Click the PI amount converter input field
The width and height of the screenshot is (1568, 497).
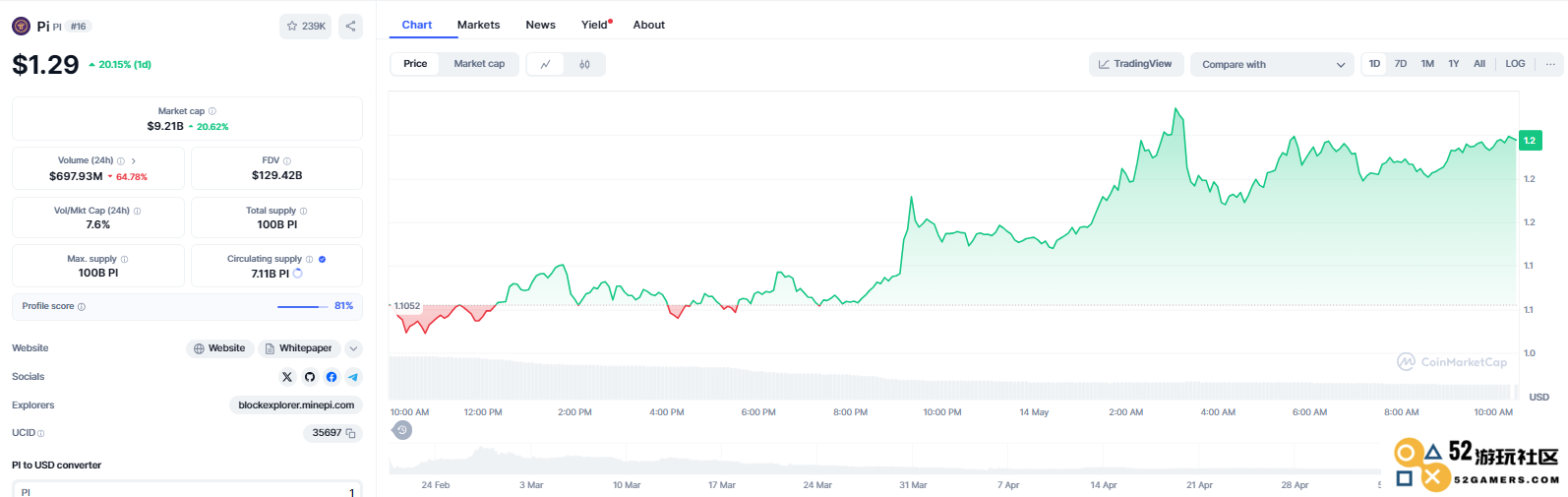tap(187, 489)
